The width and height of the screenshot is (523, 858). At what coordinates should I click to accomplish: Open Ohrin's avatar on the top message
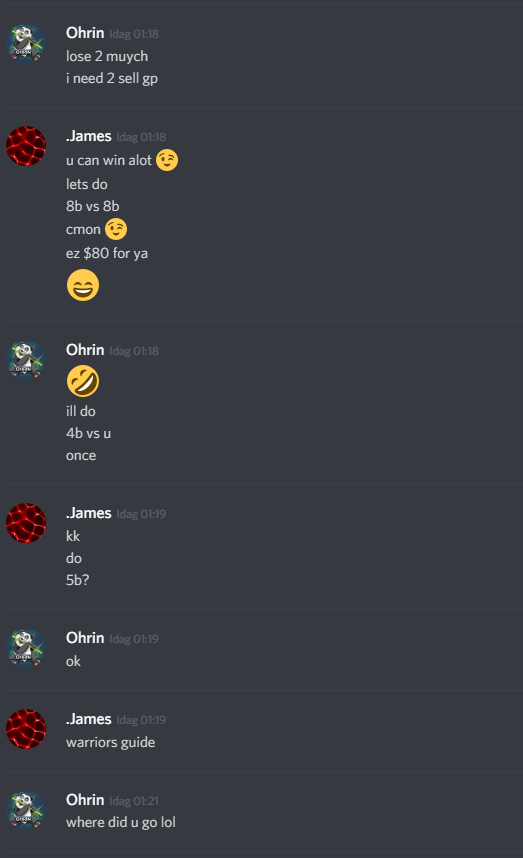[x=26, y=43]
